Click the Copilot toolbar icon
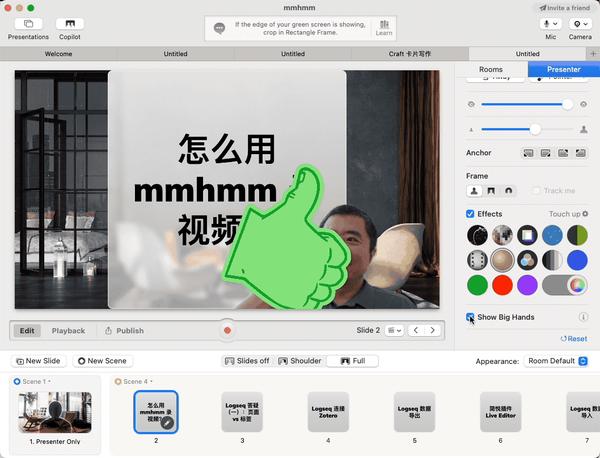This screenshot has height=458, width=600. click(x=70, y=24)
